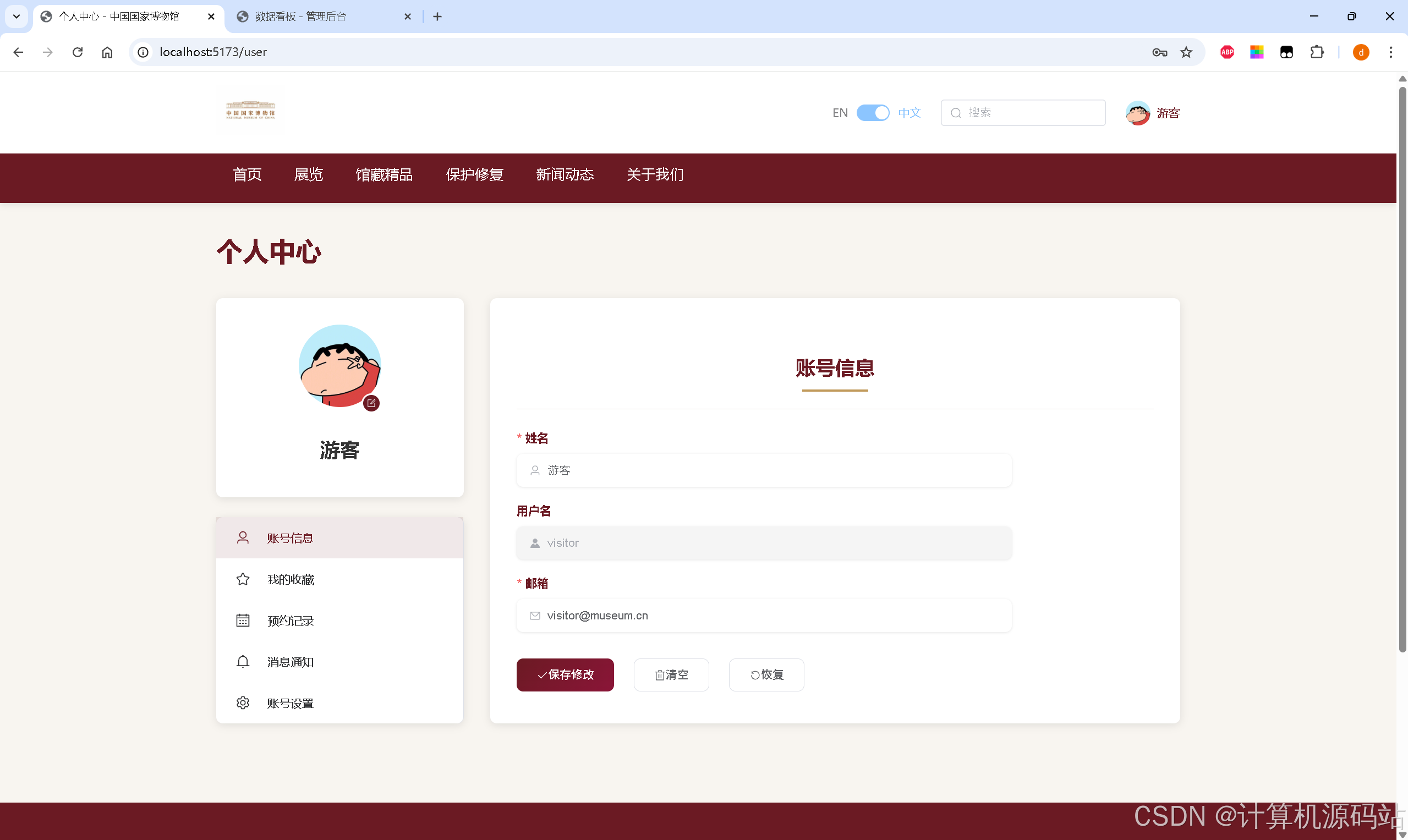The image size is (1408, 840).
Task: Click the search magnifier icon in search bar
Action: [956, 113]
